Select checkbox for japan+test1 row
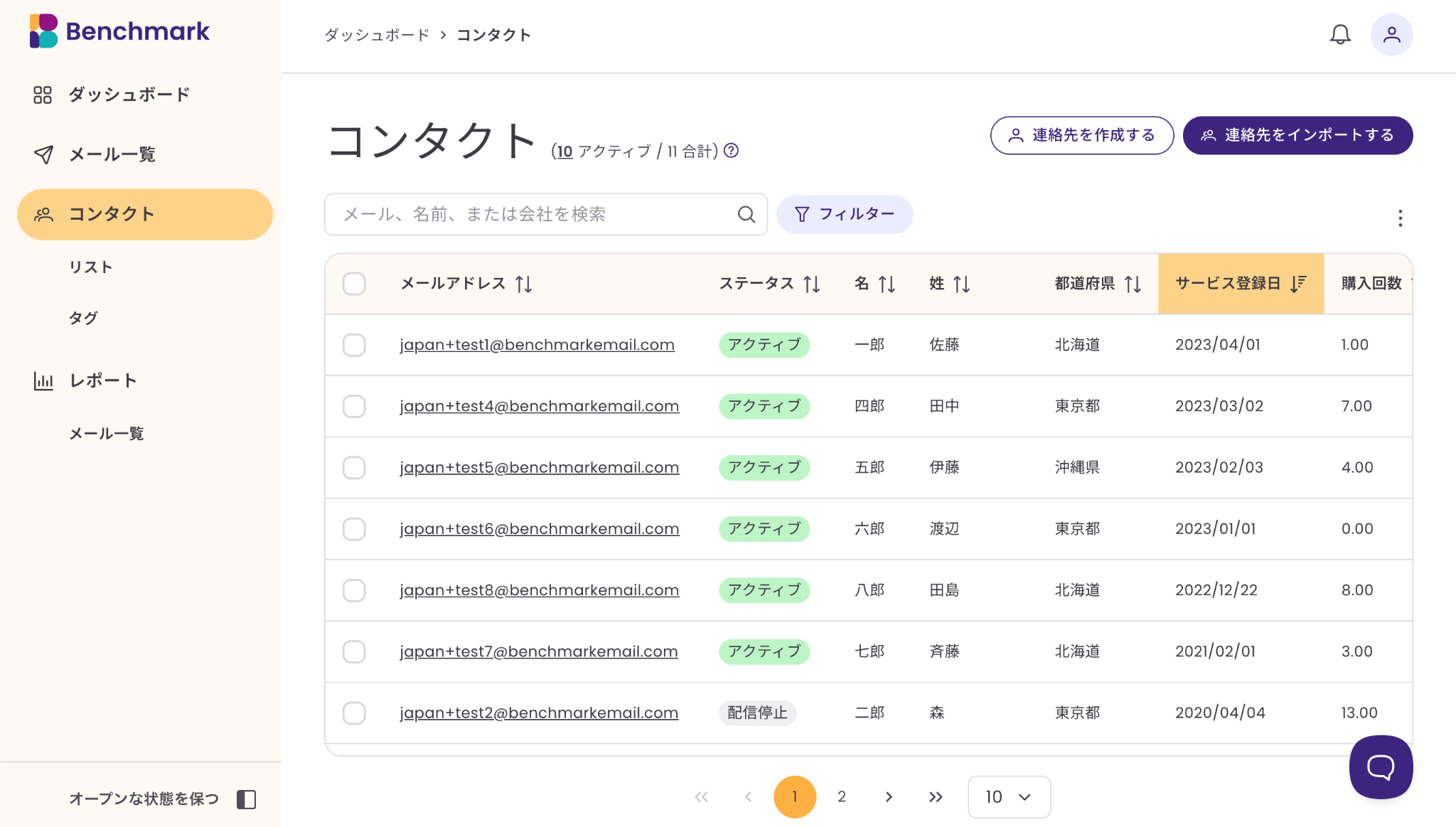This screenshot has height=827, width=1456. (x=354, y=346)
